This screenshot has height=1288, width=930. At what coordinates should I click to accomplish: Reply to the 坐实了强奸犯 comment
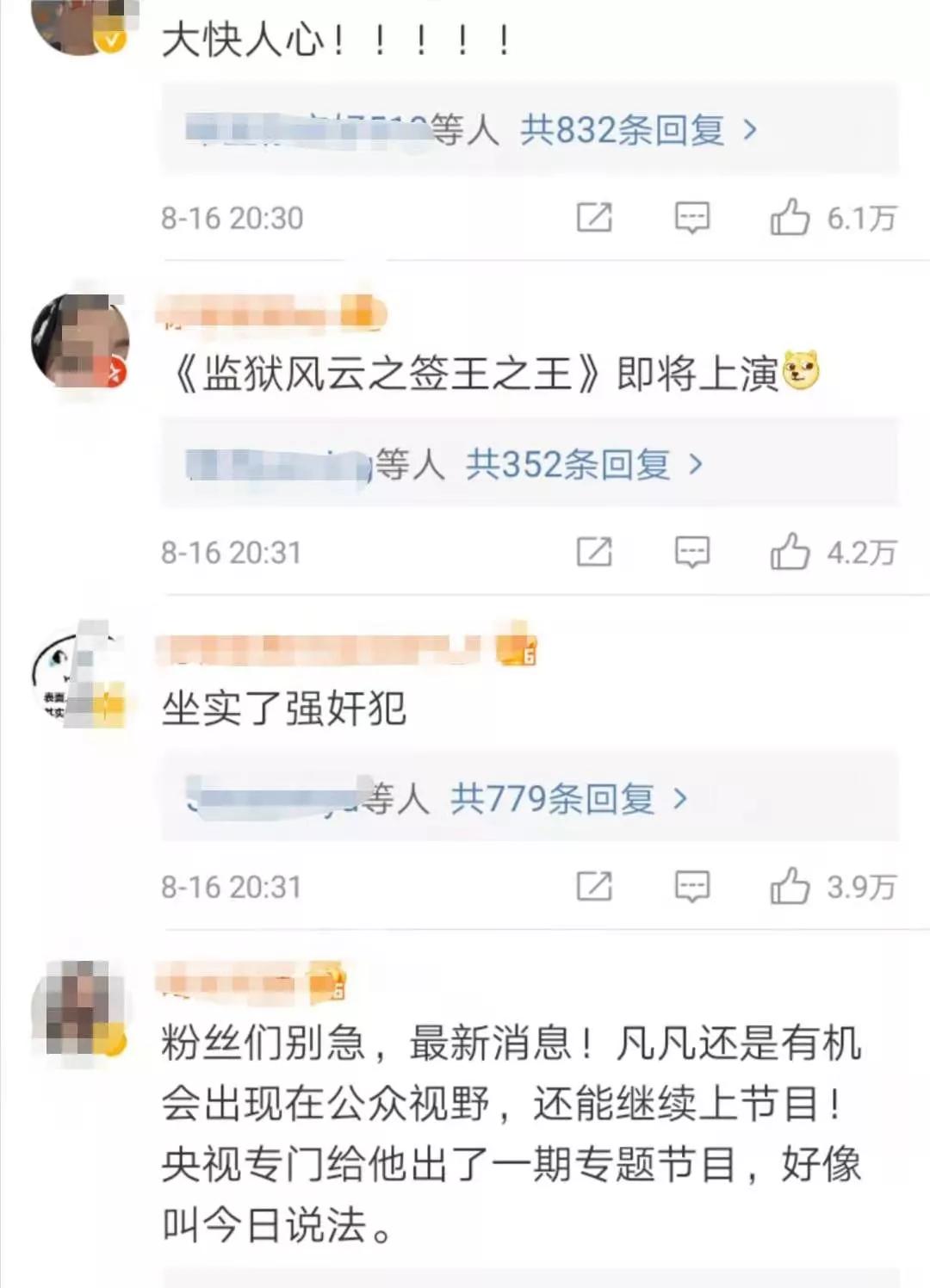pyautogui.click(x=692, y=886)
